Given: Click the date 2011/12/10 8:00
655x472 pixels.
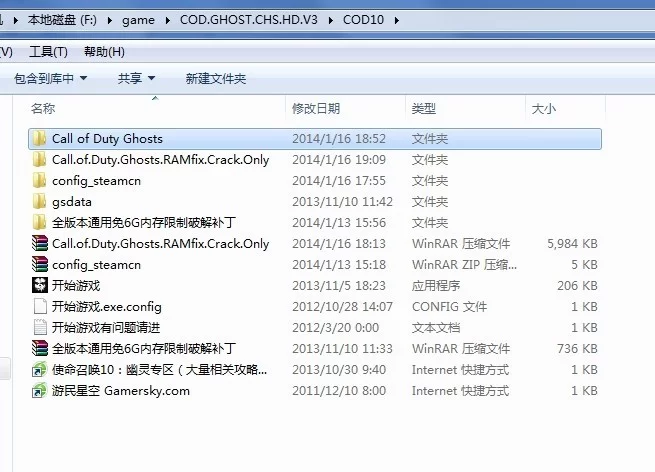Looking at the screenshot, I should coord(339,391).
